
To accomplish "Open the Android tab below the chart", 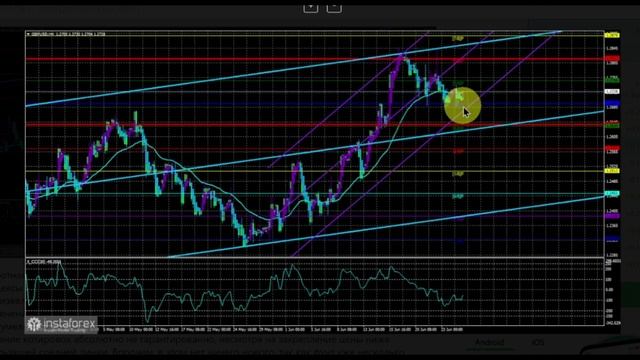I will click(489, 342).
